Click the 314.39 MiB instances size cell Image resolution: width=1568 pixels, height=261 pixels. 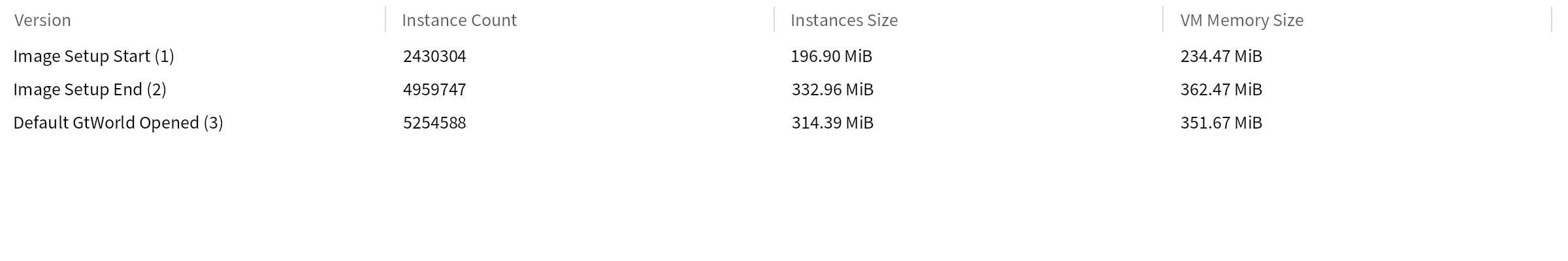[832, 123]
